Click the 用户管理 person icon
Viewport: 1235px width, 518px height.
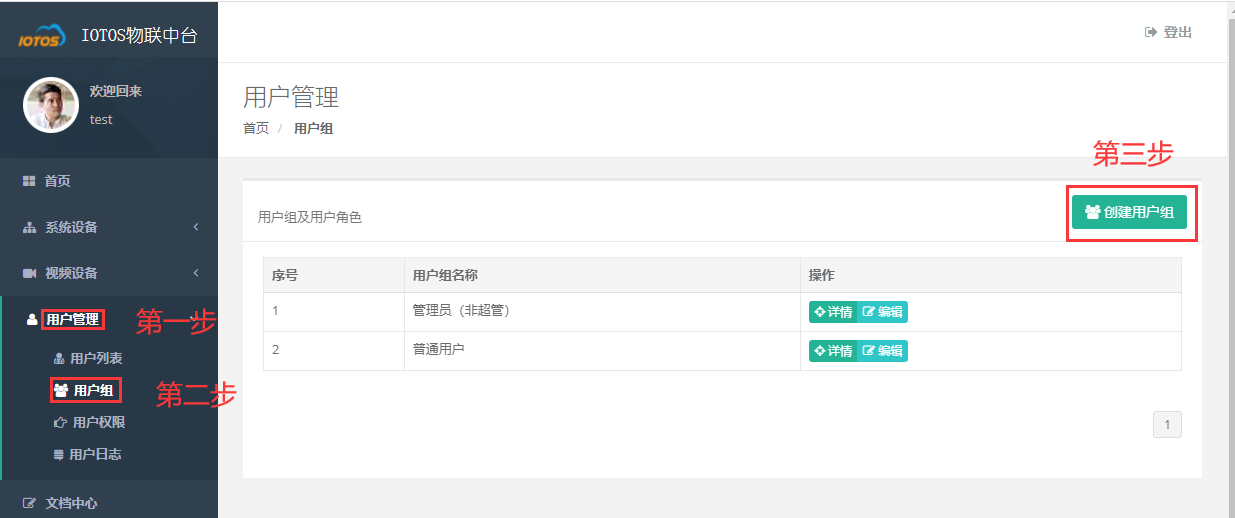point(31,319)
